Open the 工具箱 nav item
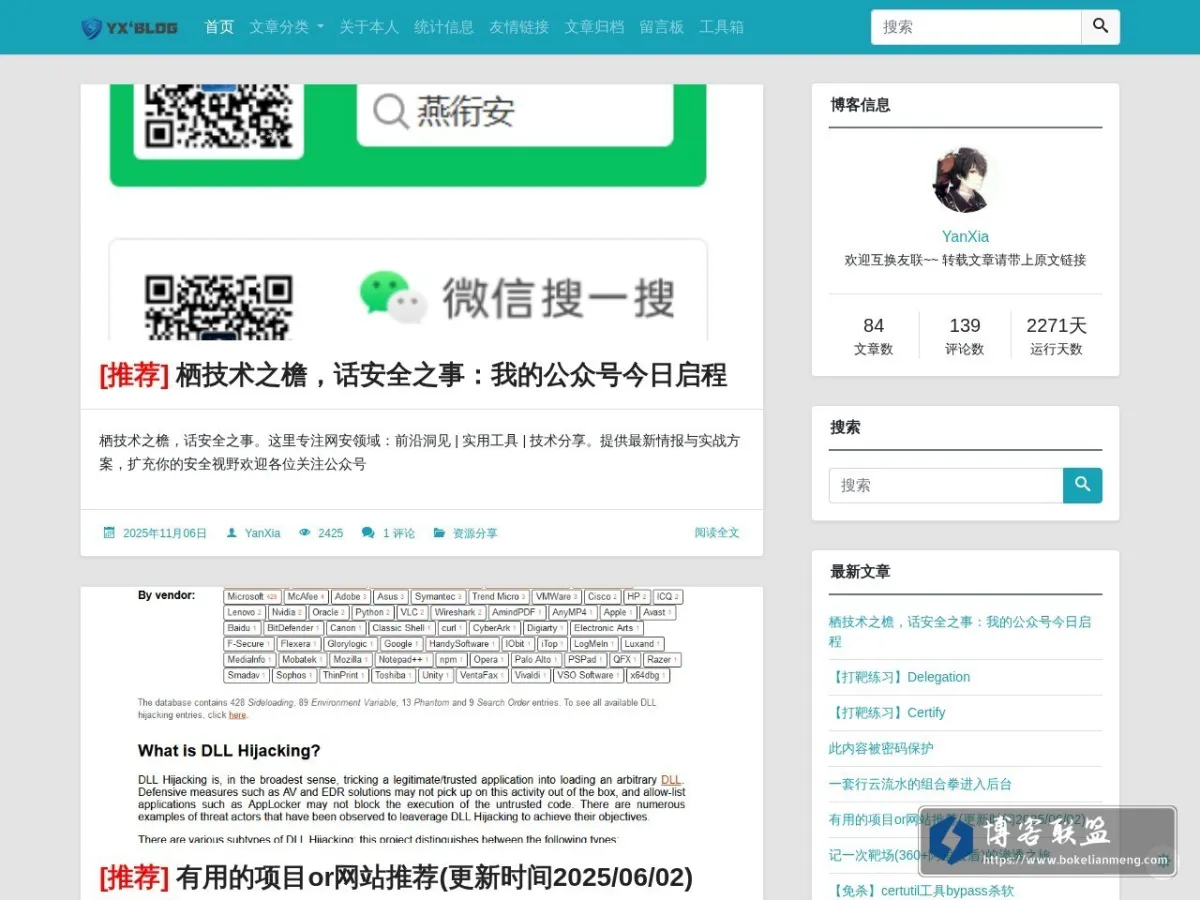1200x900 pixels. [721, 27]
